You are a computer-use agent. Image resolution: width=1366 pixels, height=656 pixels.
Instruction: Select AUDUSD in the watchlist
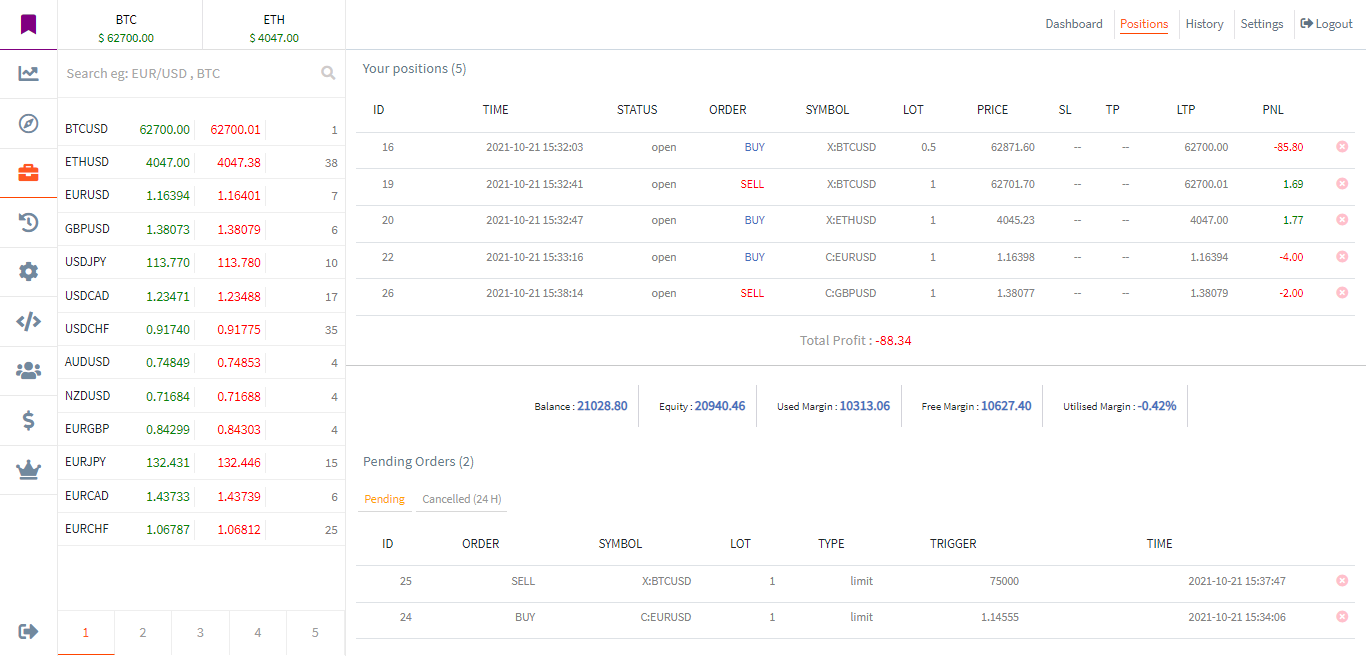tap(201, 362)
